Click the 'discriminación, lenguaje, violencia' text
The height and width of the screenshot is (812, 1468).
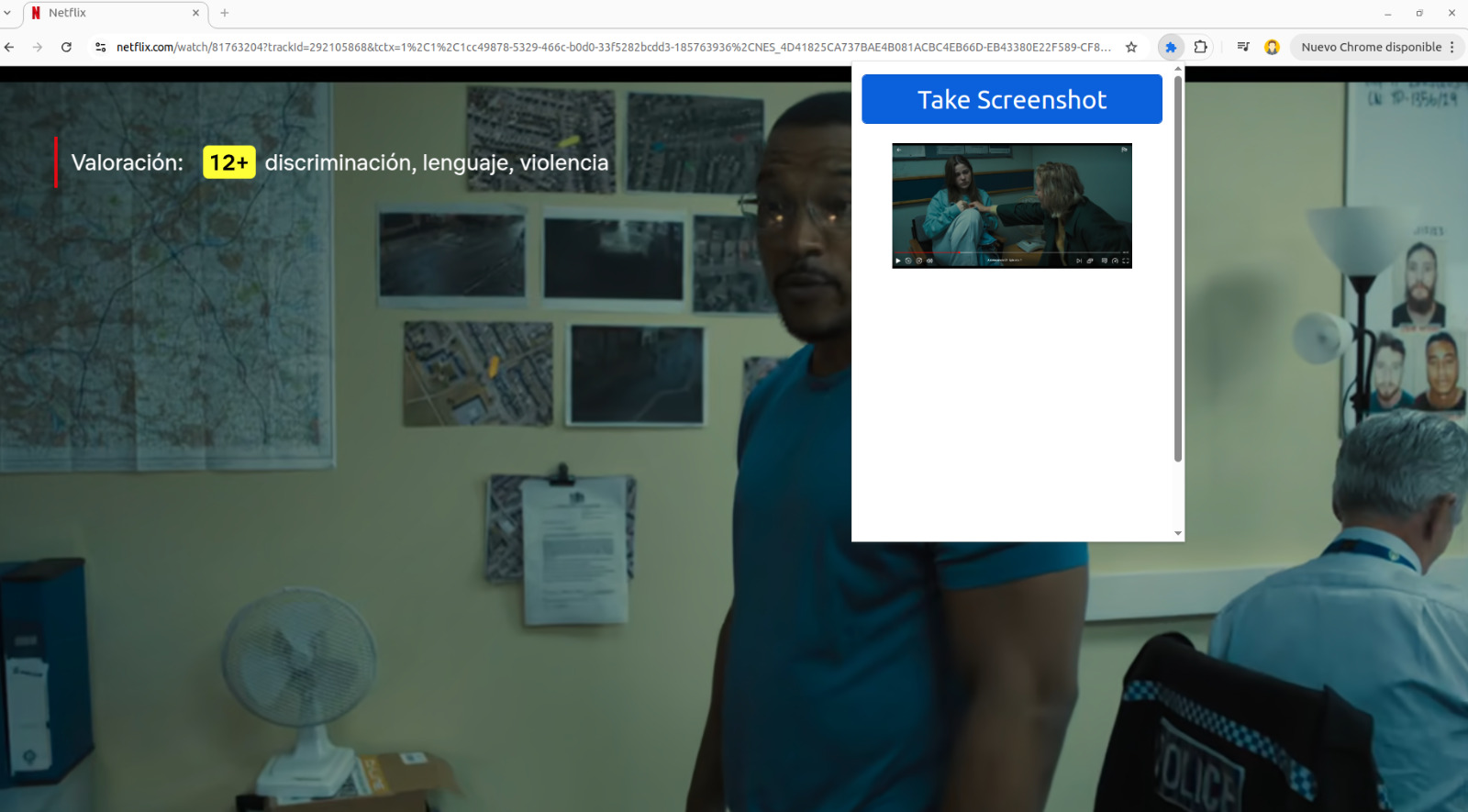[x=437, y=162]
